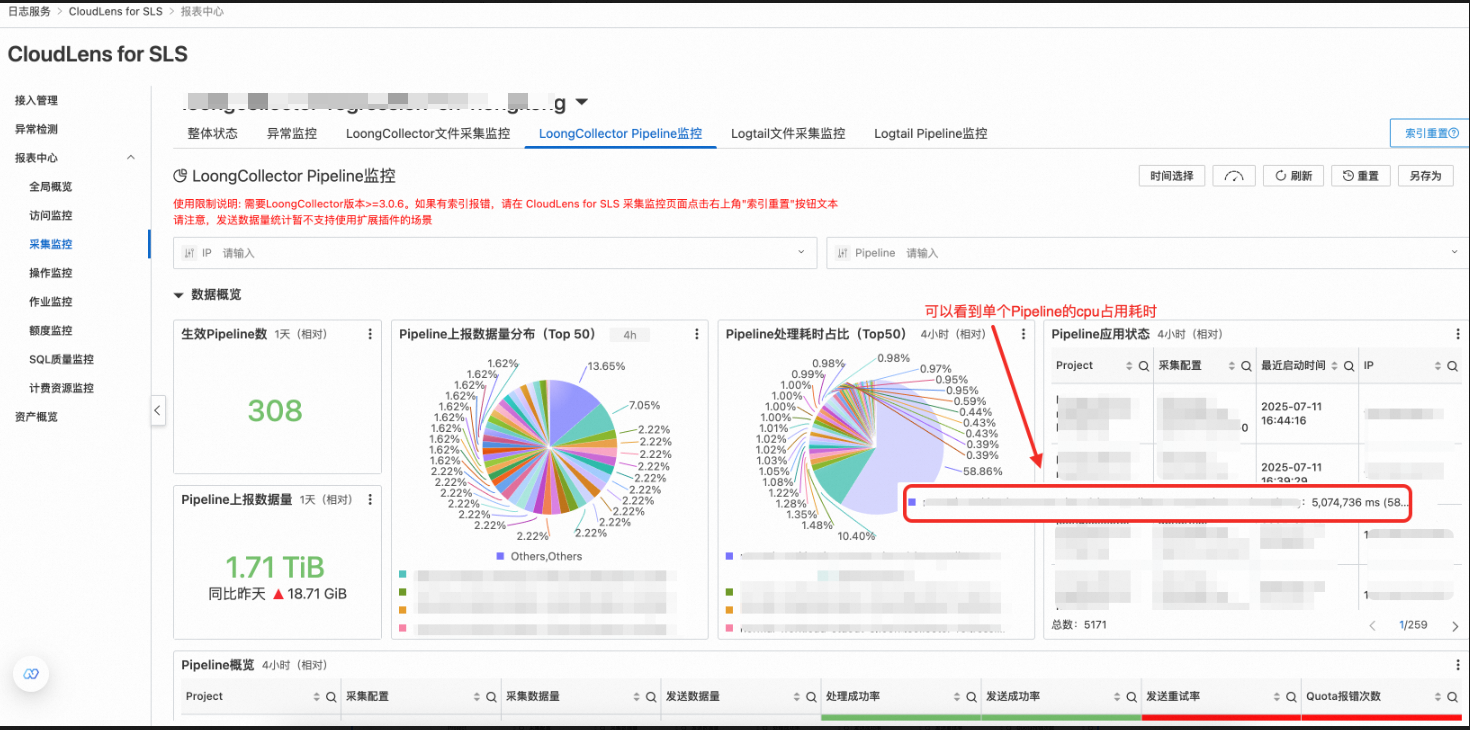This screenshot has height=730, width=1470.
Task: Click the 刷新 refresh button
Action: (x=1293, y=176)
